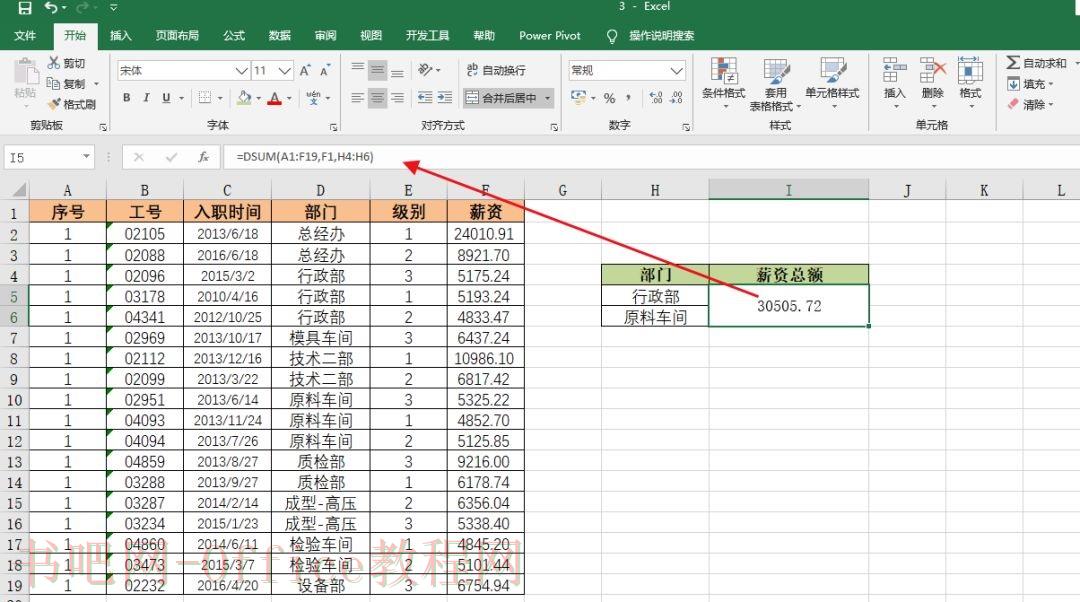Click the Paste clipboard icon

click(x=25, y=72)
